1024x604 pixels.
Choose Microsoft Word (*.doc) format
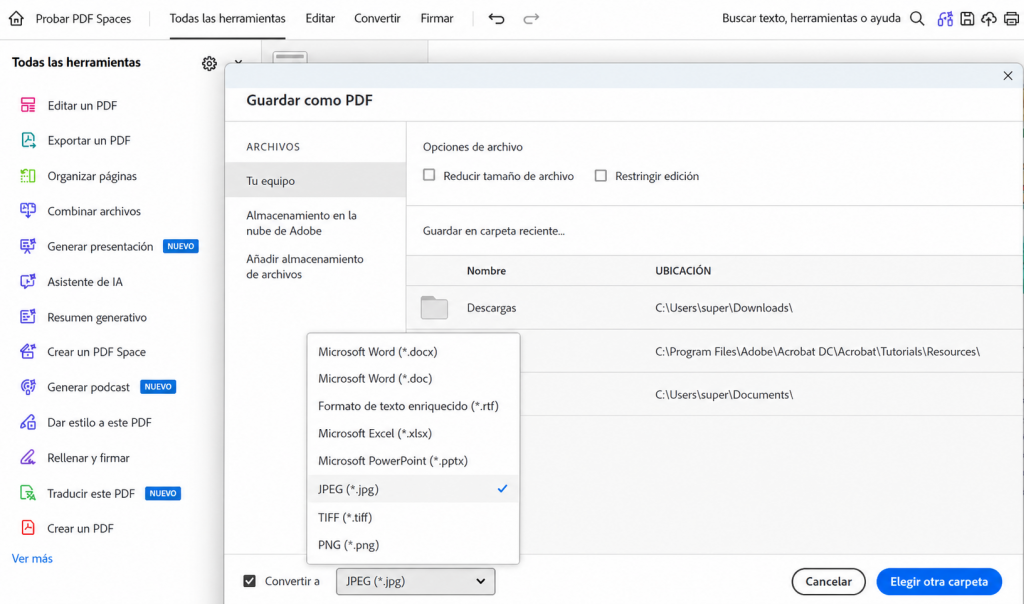pos(413,379)
